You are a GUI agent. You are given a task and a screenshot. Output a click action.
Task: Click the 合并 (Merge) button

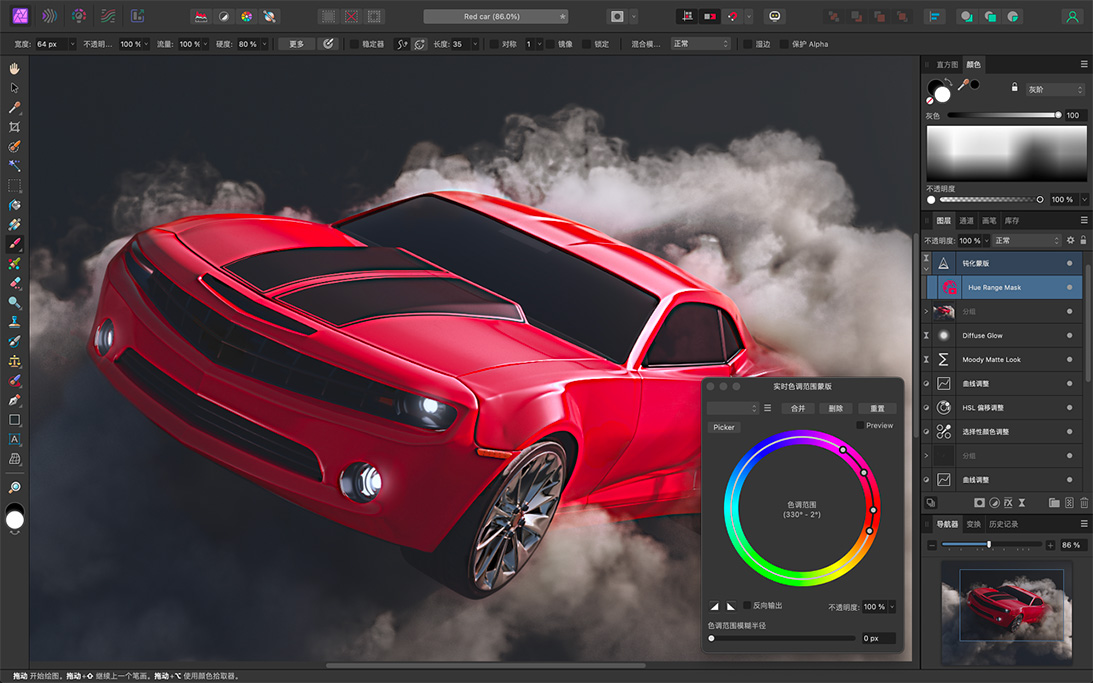(797, 409)
